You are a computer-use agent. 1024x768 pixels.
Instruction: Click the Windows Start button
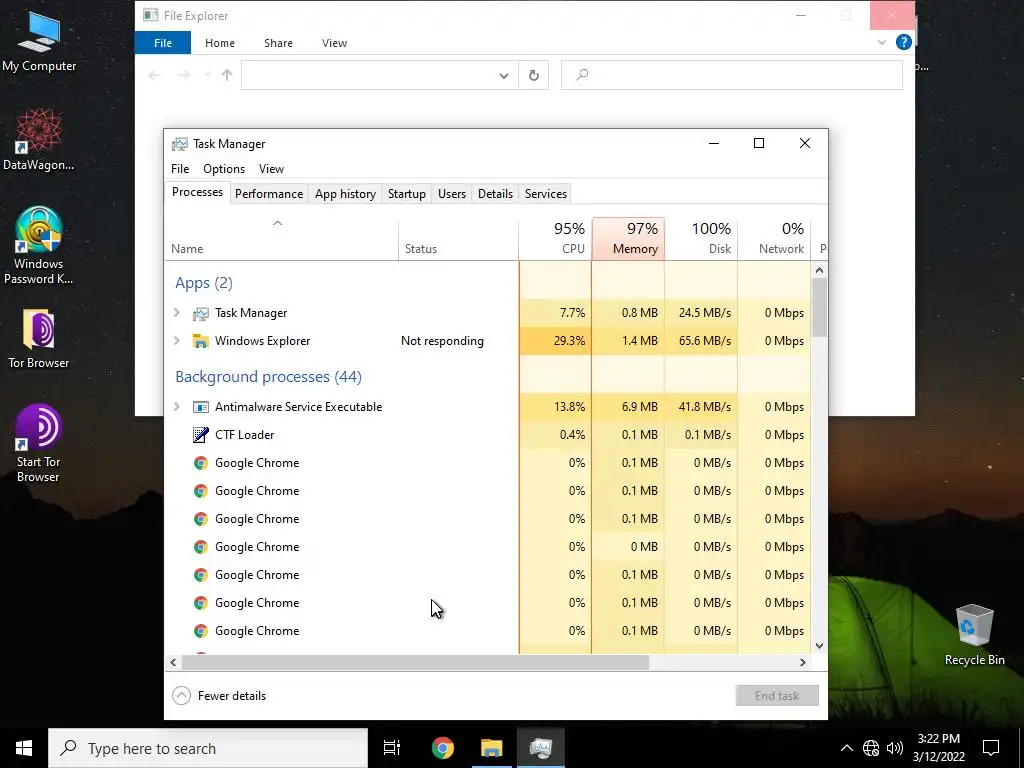(x=24, y=748)
